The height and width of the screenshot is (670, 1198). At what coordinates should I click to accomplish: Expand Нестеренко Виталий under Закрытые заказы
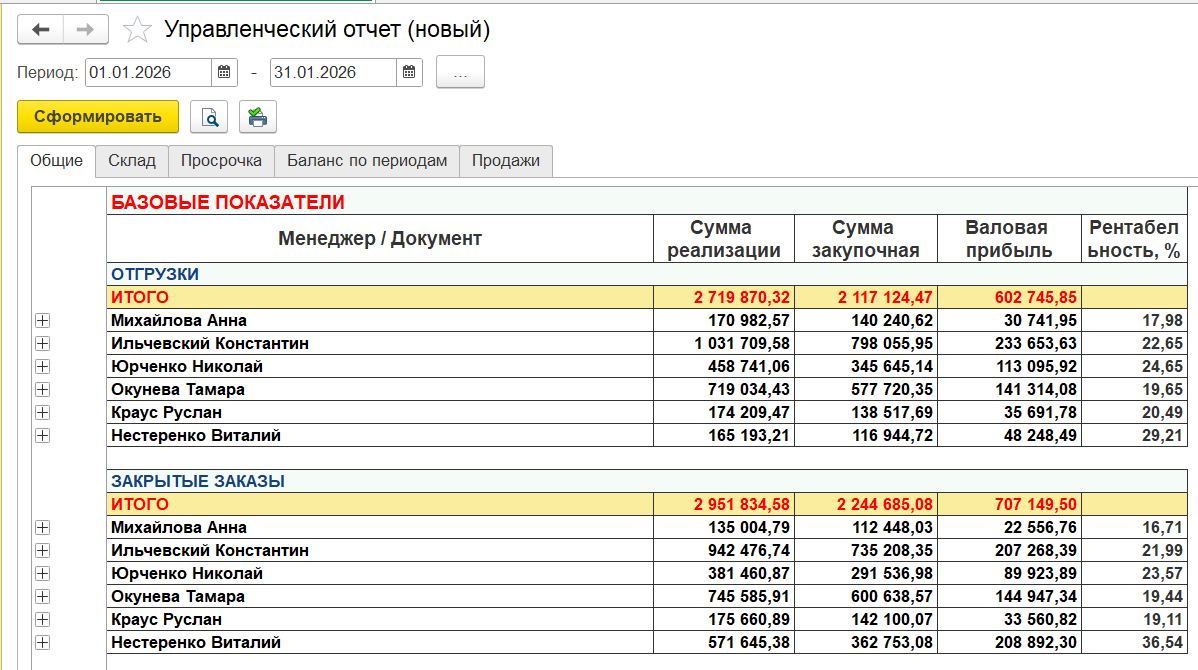coord(43,642)
